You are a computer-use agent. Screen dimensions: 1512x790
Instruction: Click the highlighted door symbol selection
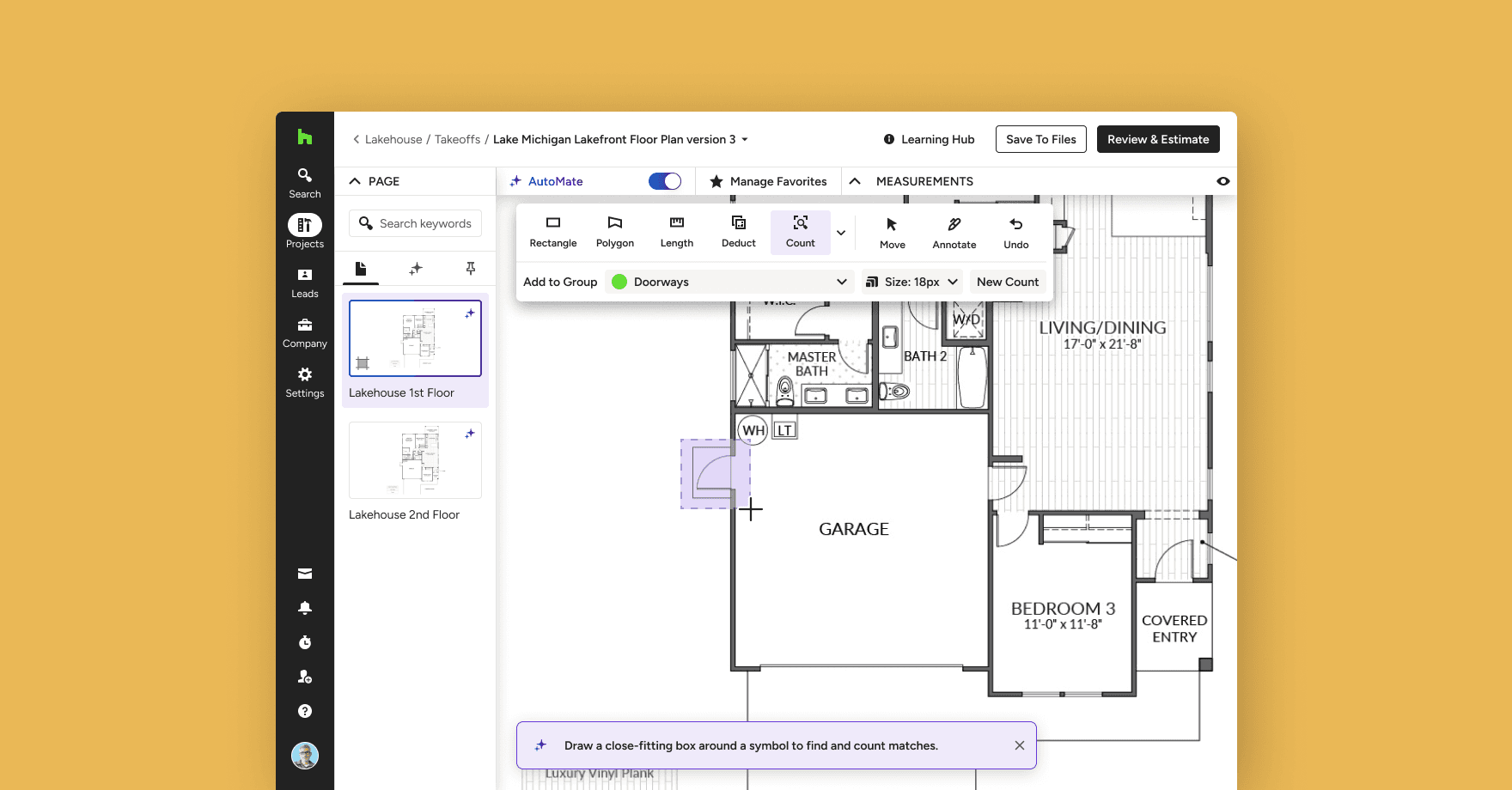tap(715, 473)
